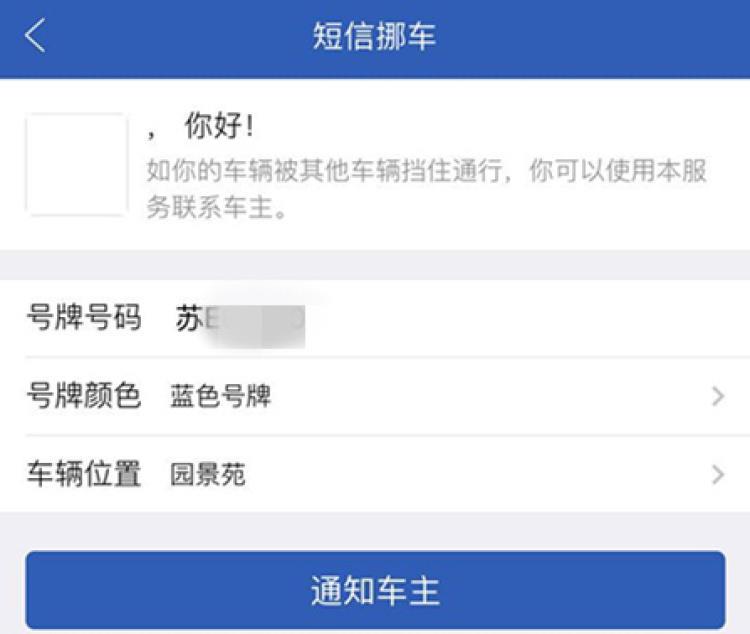Screen dimensions: 750x634
Task: Select the 号牌颜色 row label
Action: click(x=84, y=396)
